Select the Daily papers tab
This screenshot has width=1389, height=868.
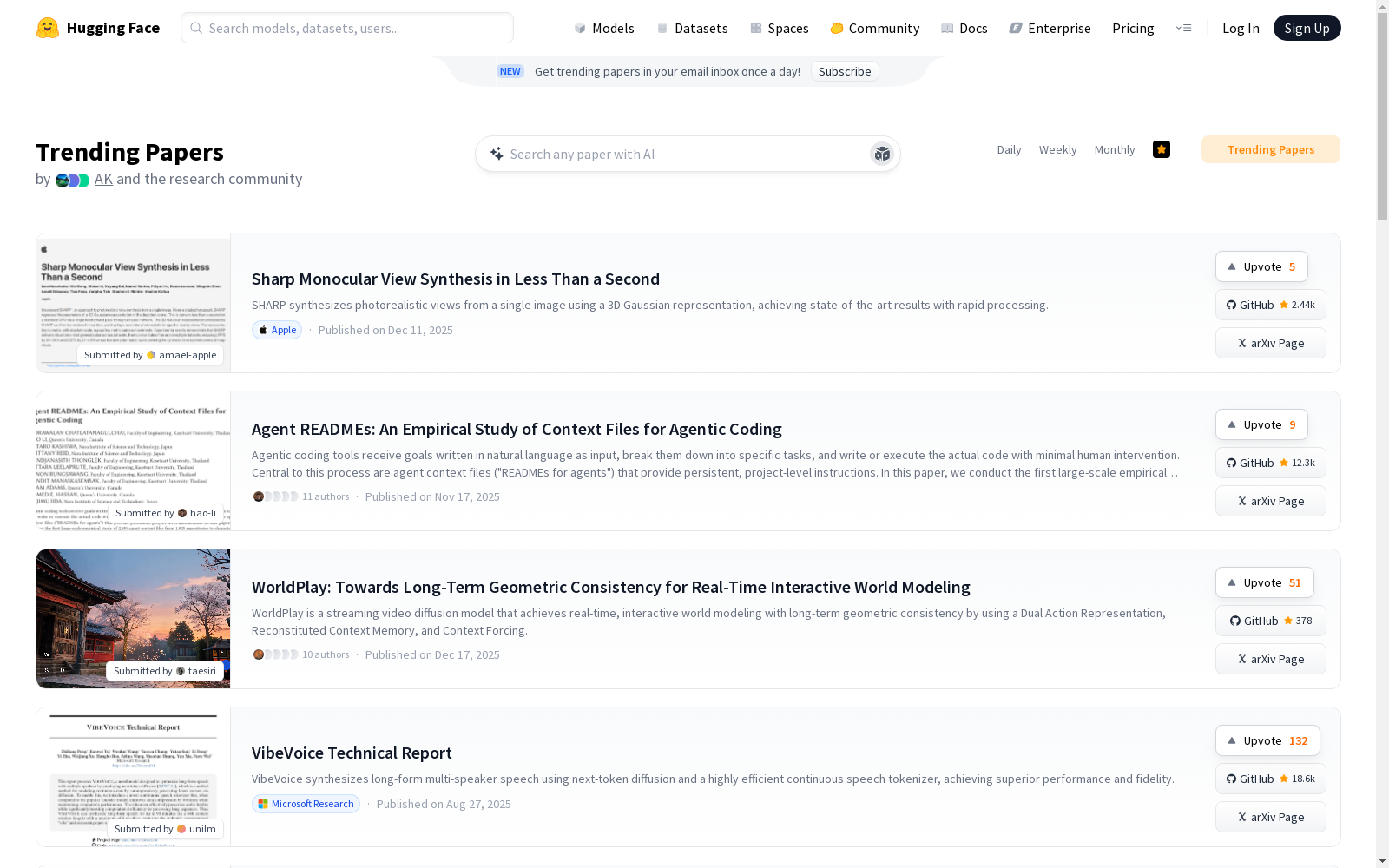[x=1009, y=149]
